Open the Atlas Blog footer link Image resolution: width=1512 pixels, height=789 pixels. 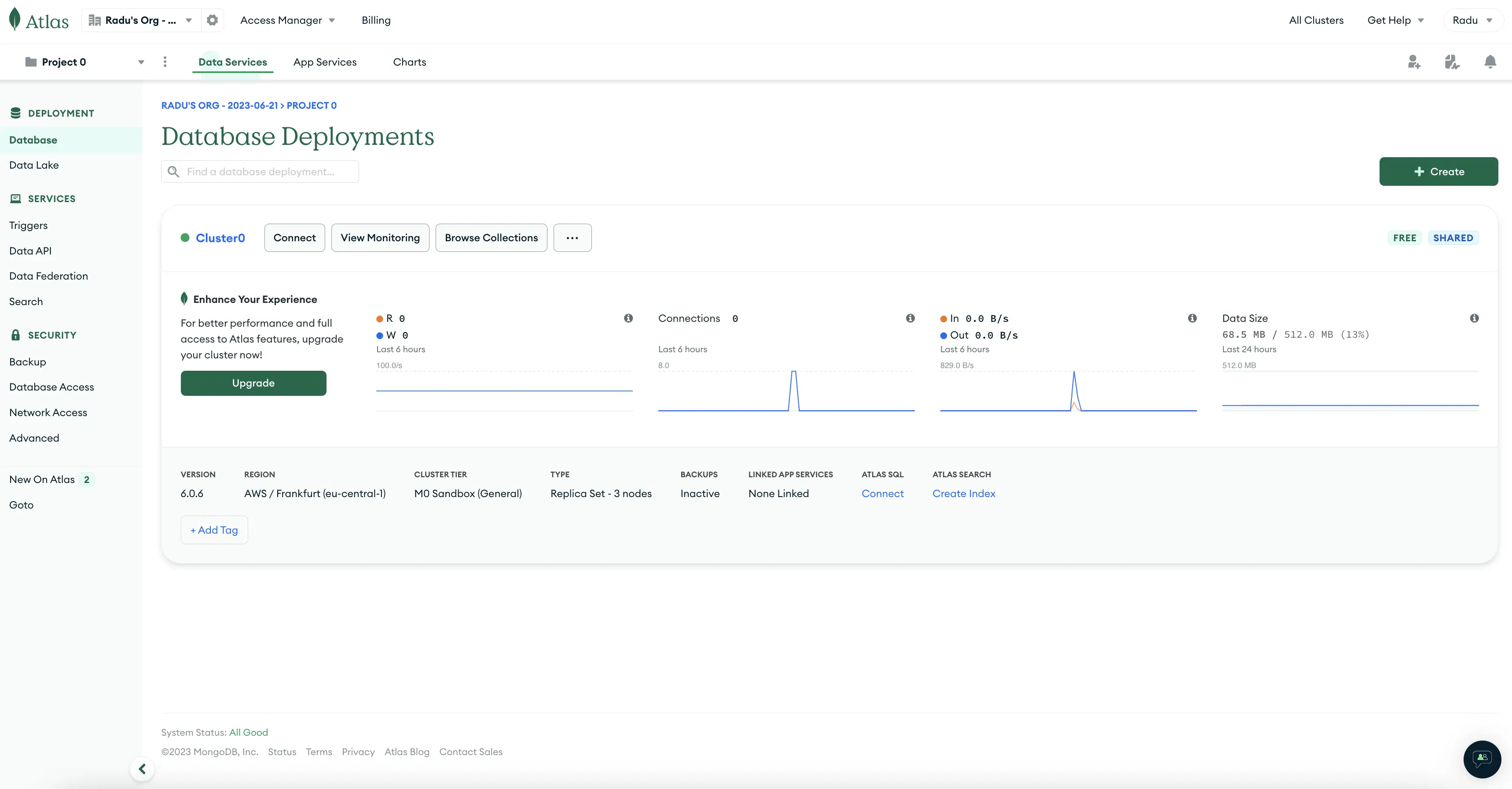pos(407,752)
